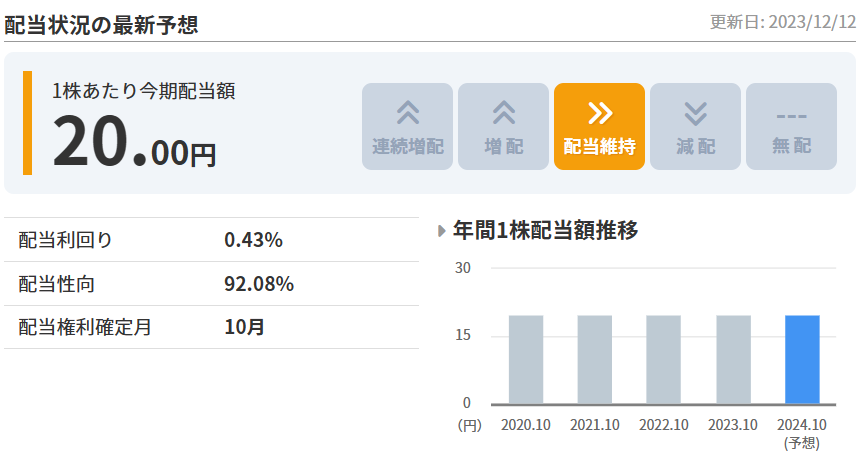Click the 20.00円 dividend amount
The height and width of the screenshot is (457, 863).
click(x=134, y=144)
